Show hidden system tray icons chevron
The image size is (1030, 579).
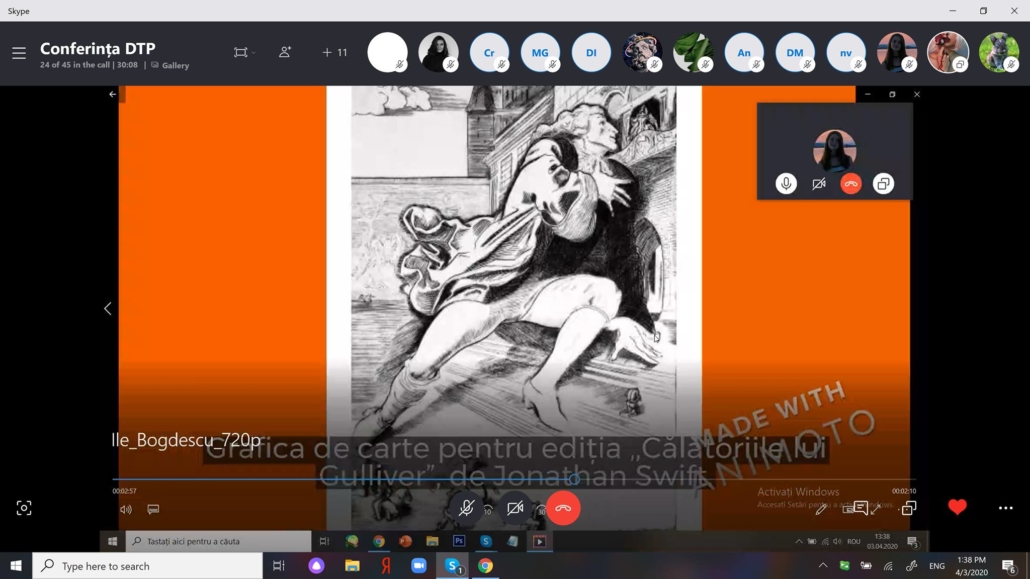(823, 566)
